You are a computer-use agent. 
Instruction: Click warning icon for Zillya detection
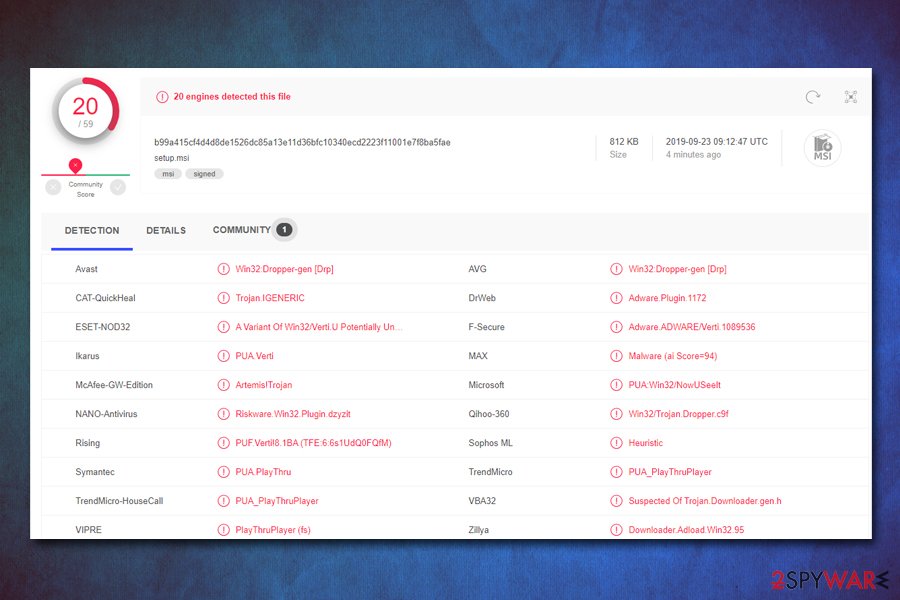click(616, 530)
